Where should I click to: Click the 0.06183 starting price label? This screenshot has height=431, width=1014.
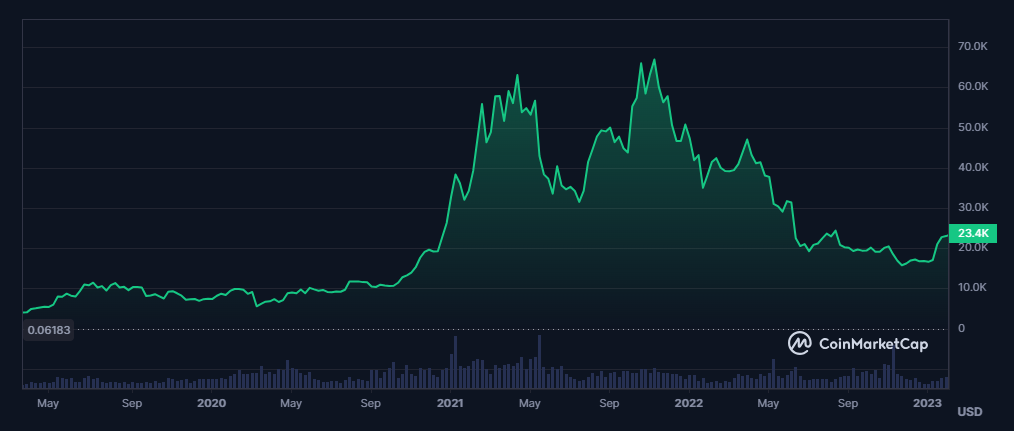point(48,329)
